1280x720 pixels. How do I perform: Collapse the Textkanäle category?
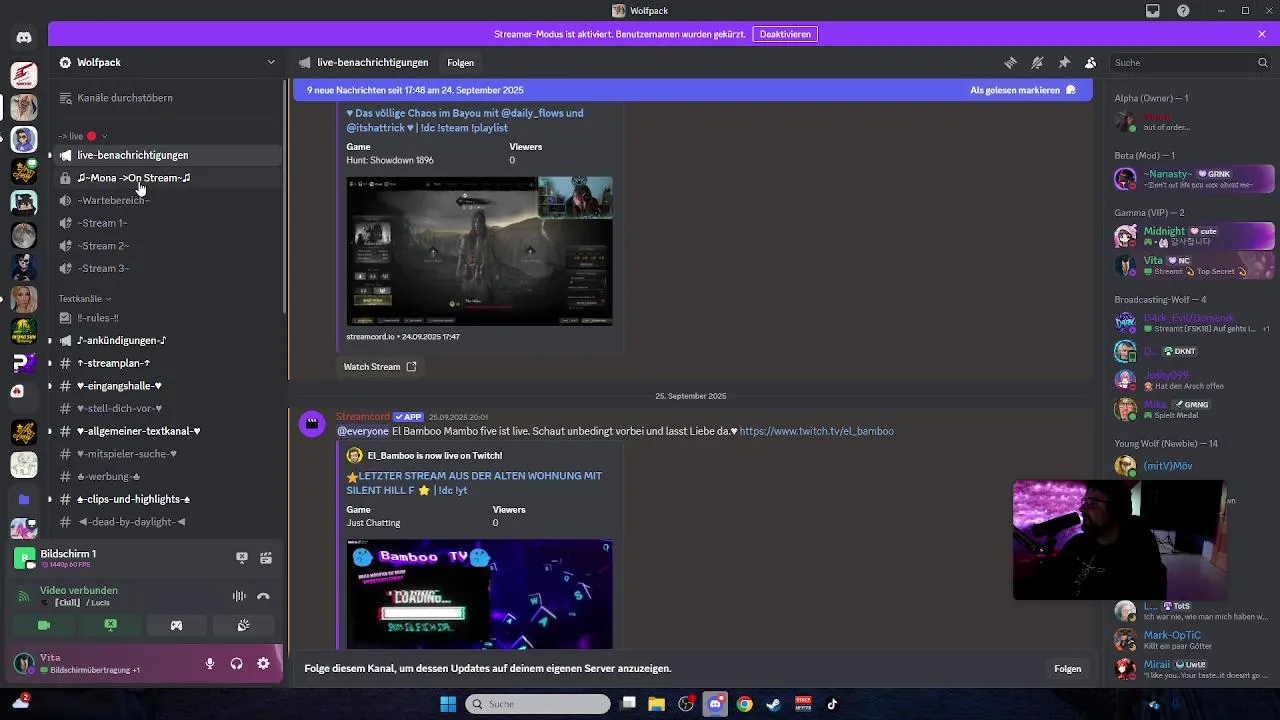(x=85, y=299)
